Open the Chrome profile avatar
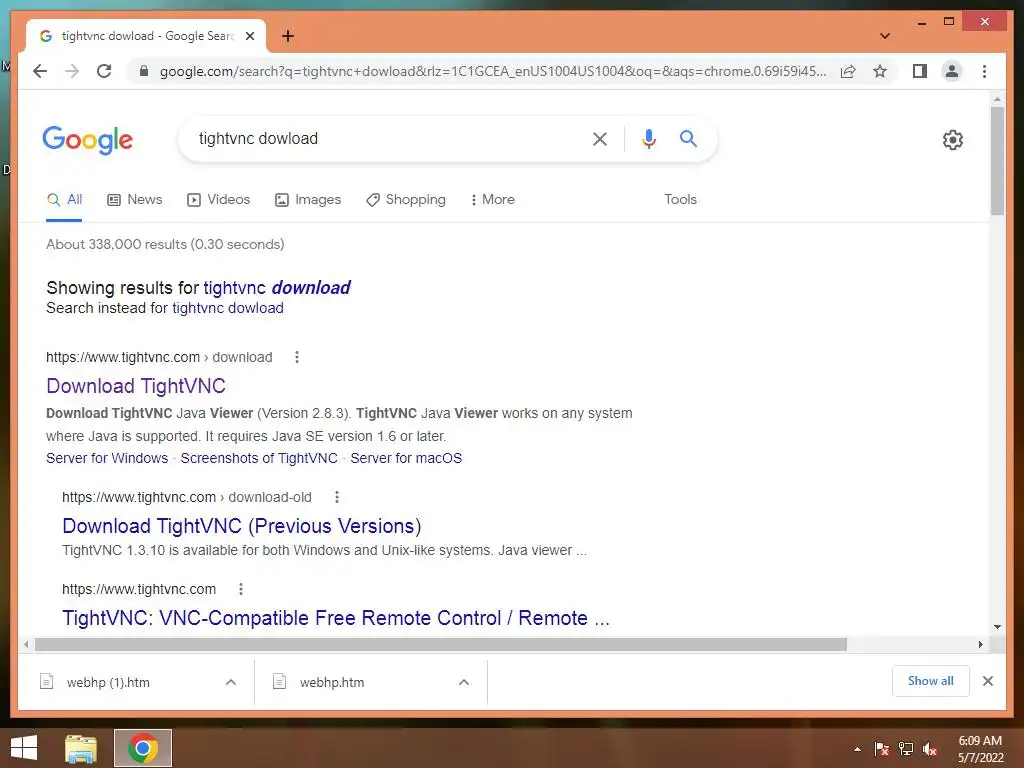The image size is (1024, 768). 952,71
